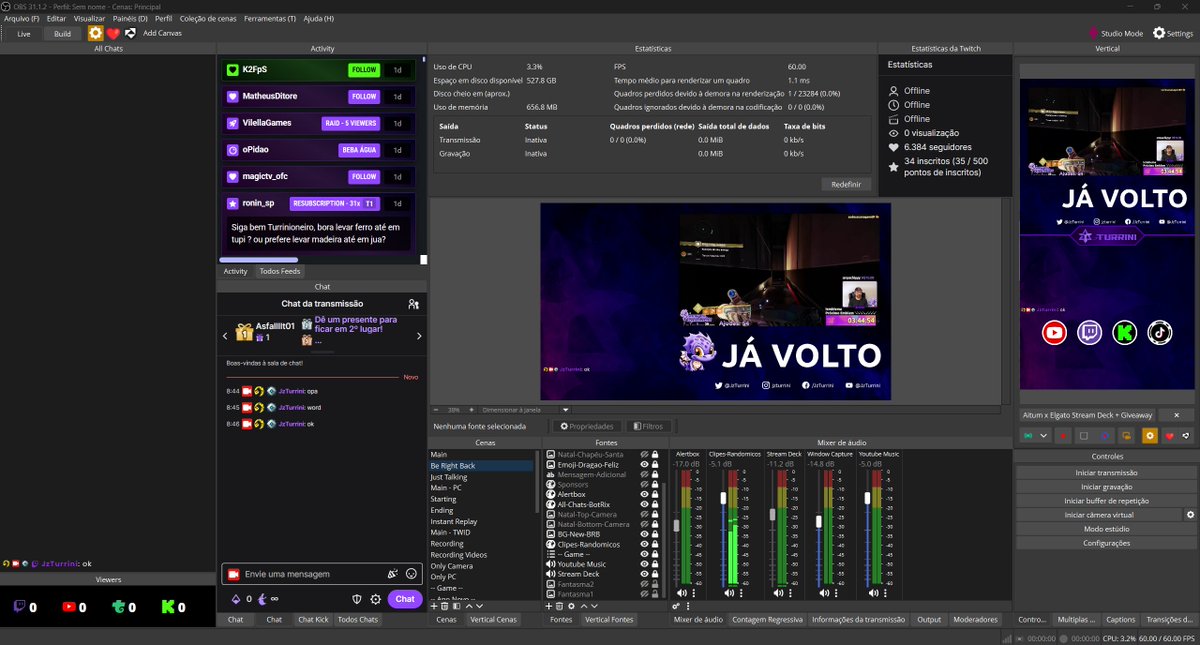This screenshot has width=1200, height=645.
Task: Open the emoji picker in the chat input
Action: point(409,573)
